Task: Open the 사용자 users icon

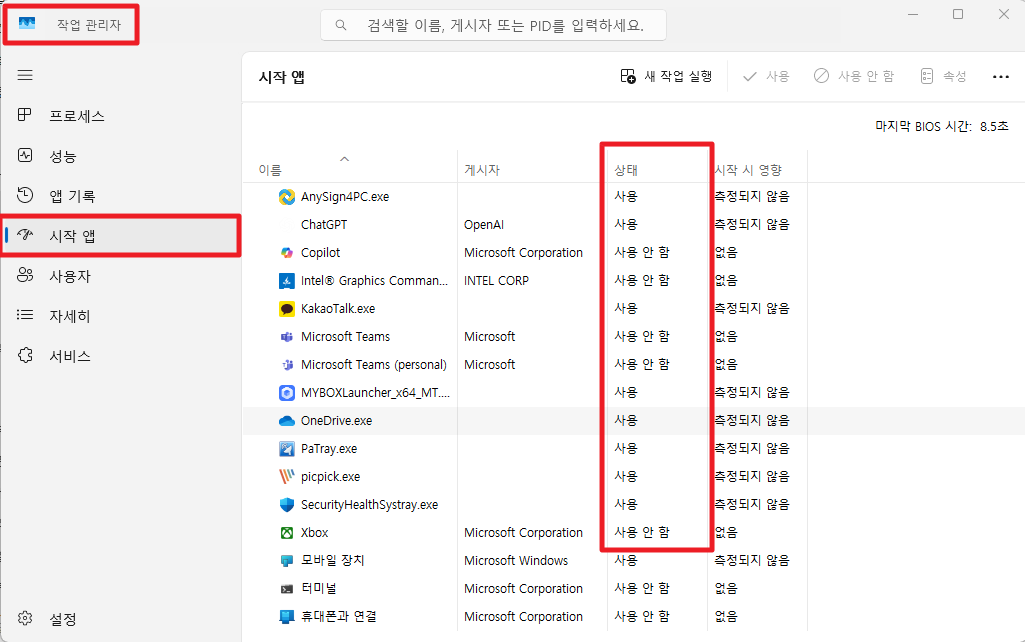Action: click(x=25, y=275)
